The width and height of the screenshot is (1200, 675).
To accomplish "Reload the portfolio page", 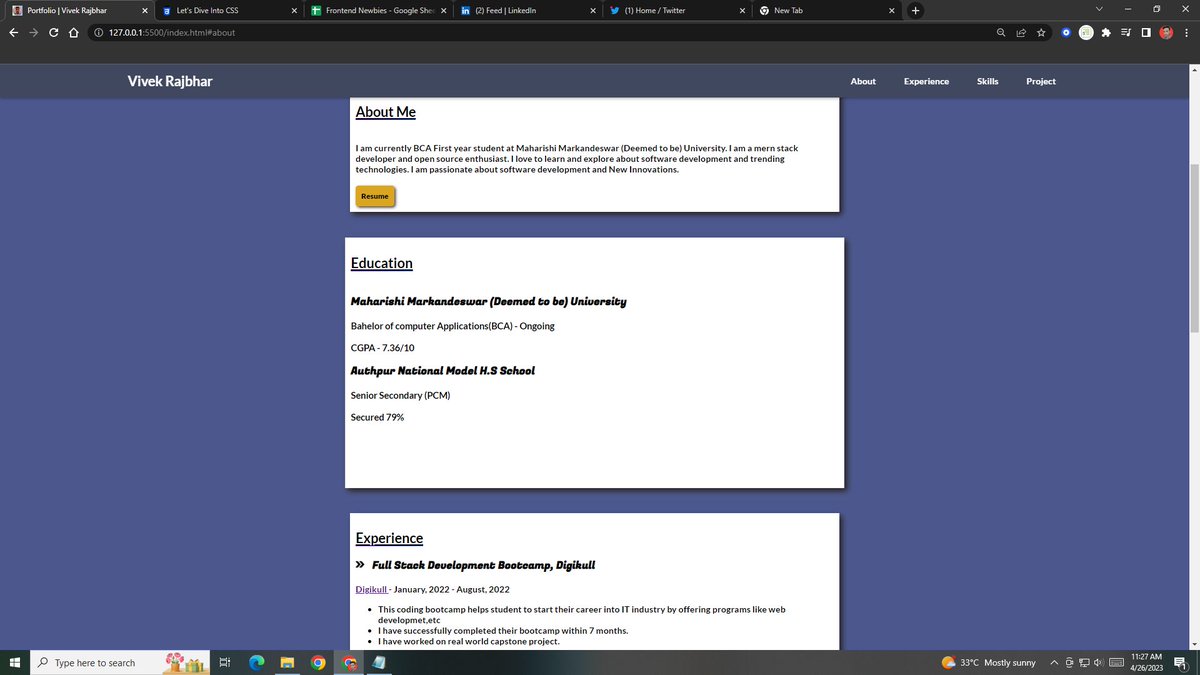I will coord(54,32).
